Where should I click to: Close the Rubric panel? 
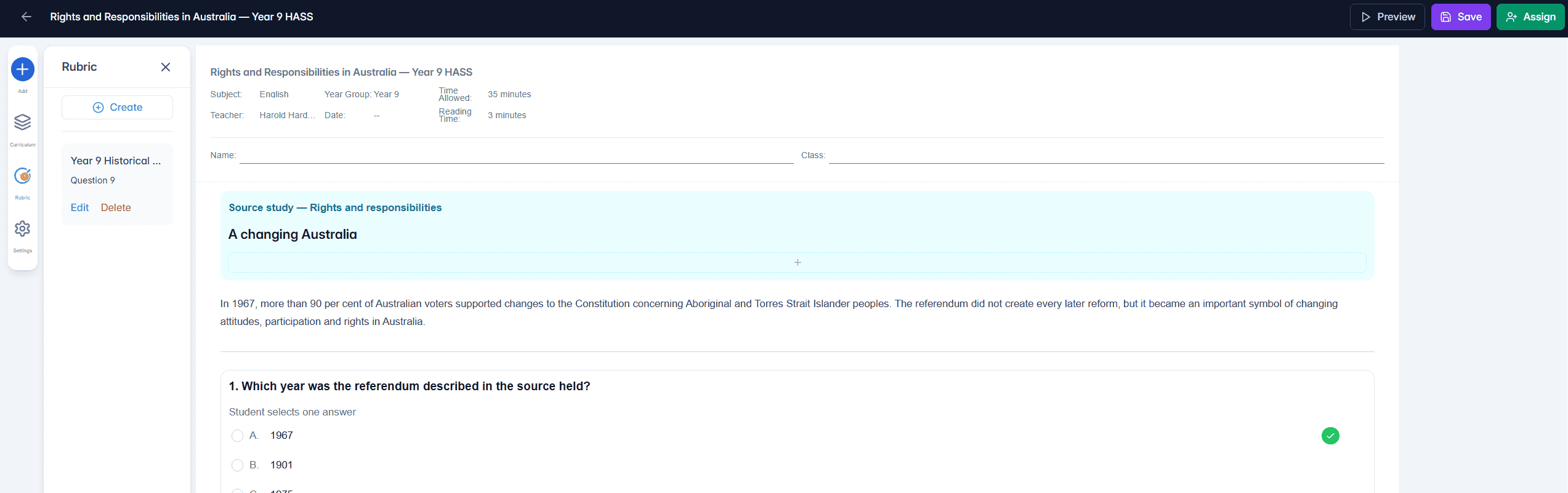[x=166, y=67]
